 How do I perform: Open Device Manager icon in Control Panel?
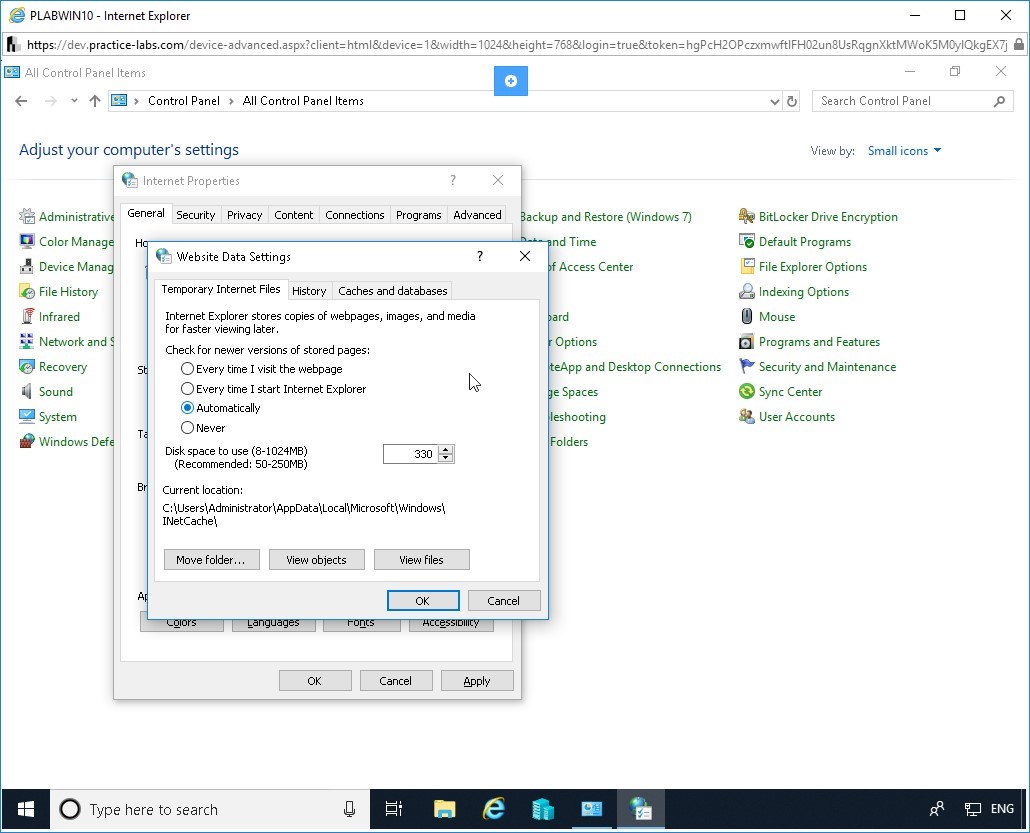tap(27, 266)
